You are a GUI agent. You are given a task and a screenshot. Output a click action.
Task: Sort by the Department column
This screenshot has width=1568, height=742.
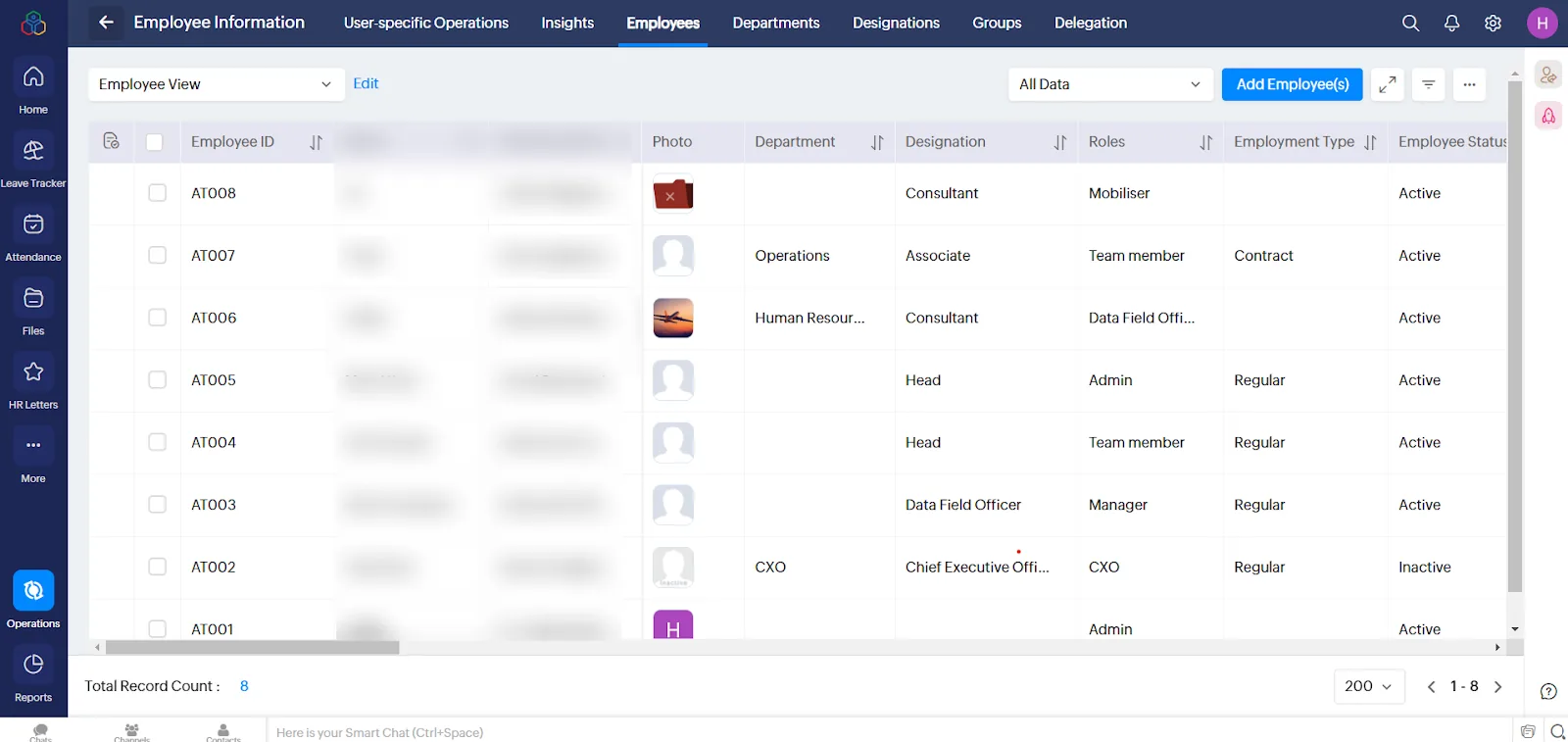pos(877,142)
